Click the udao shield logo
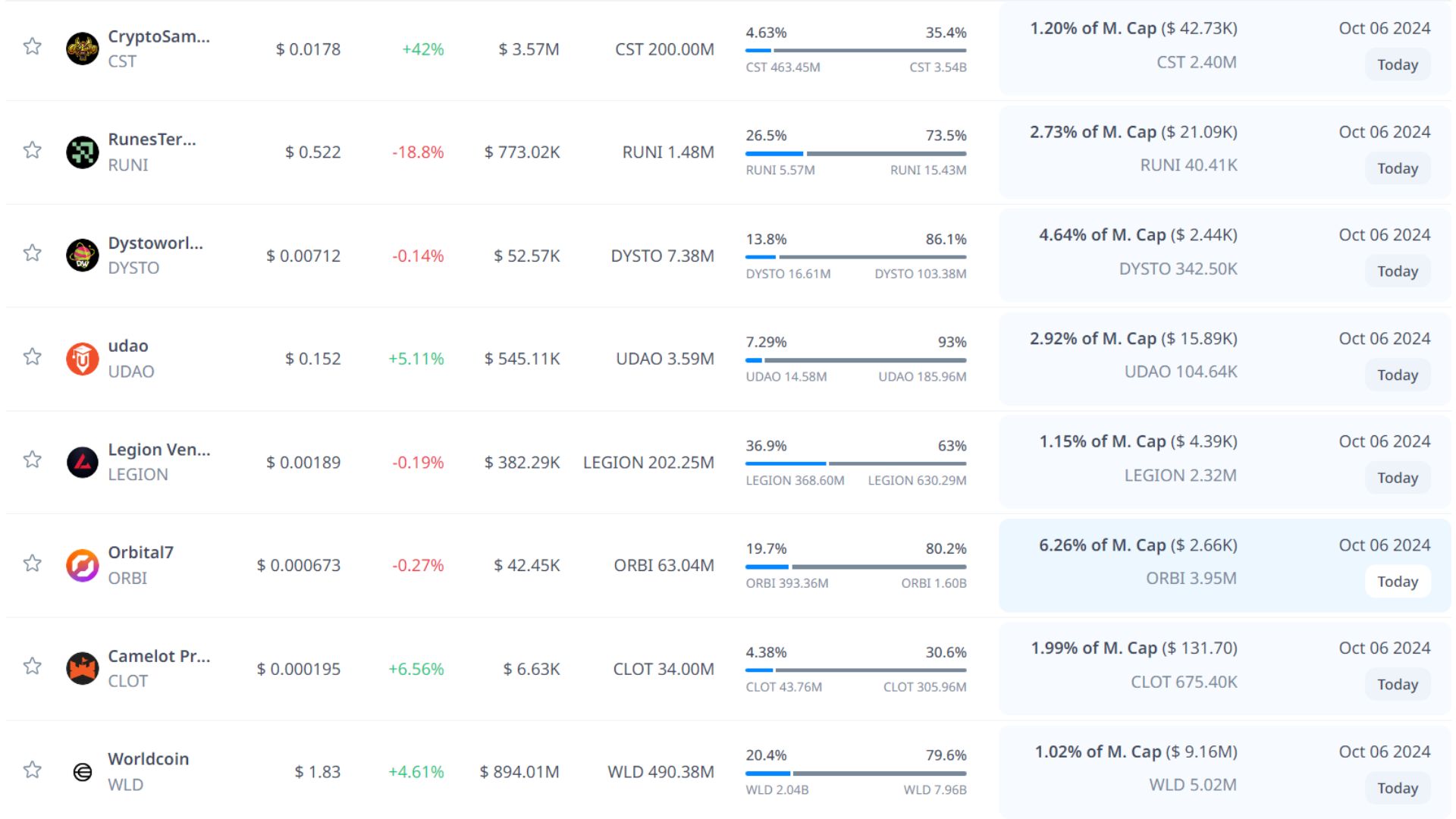The image size is (1456, 819). 82,359
